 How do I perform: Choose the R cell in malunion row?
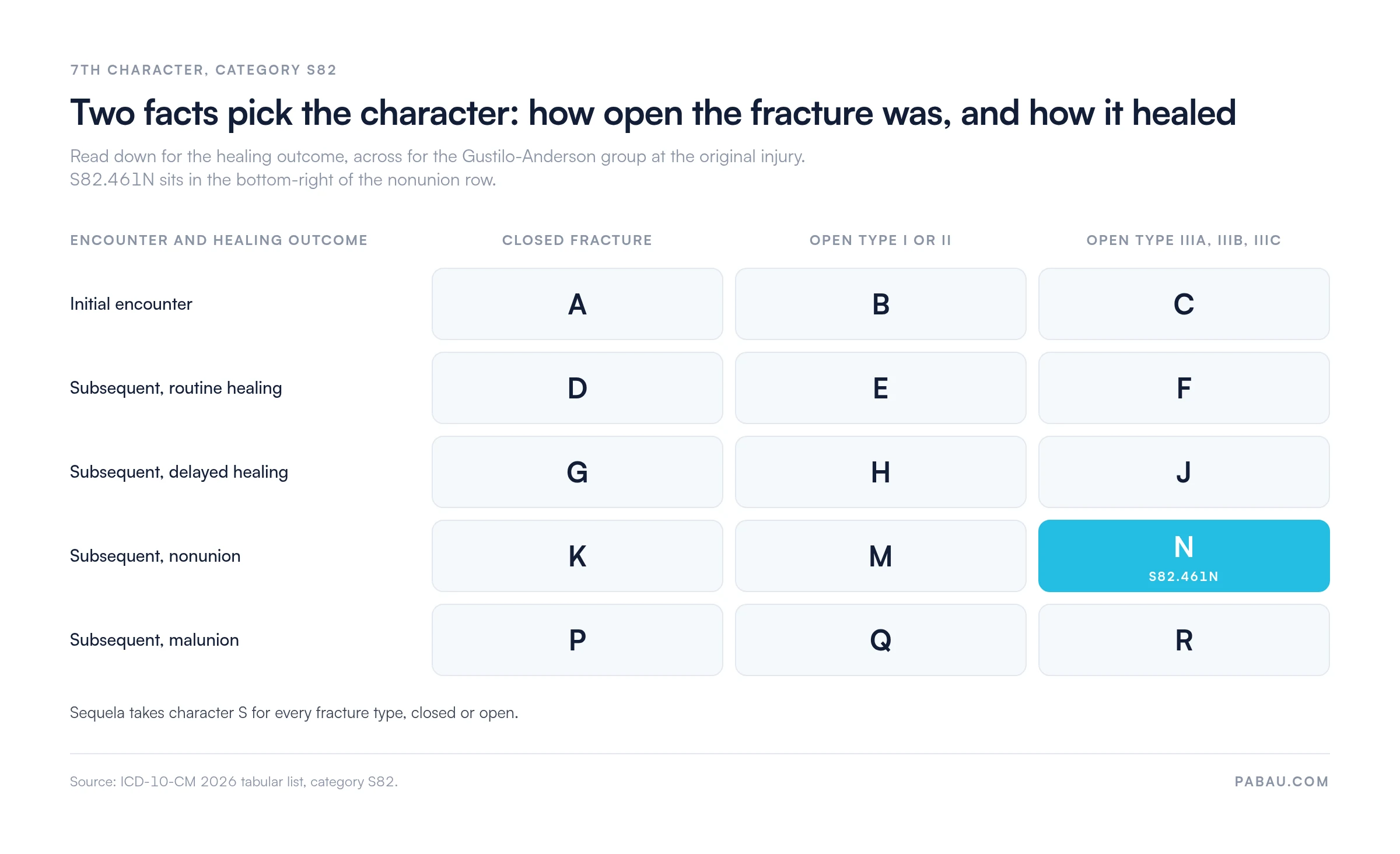[1184, 640]
